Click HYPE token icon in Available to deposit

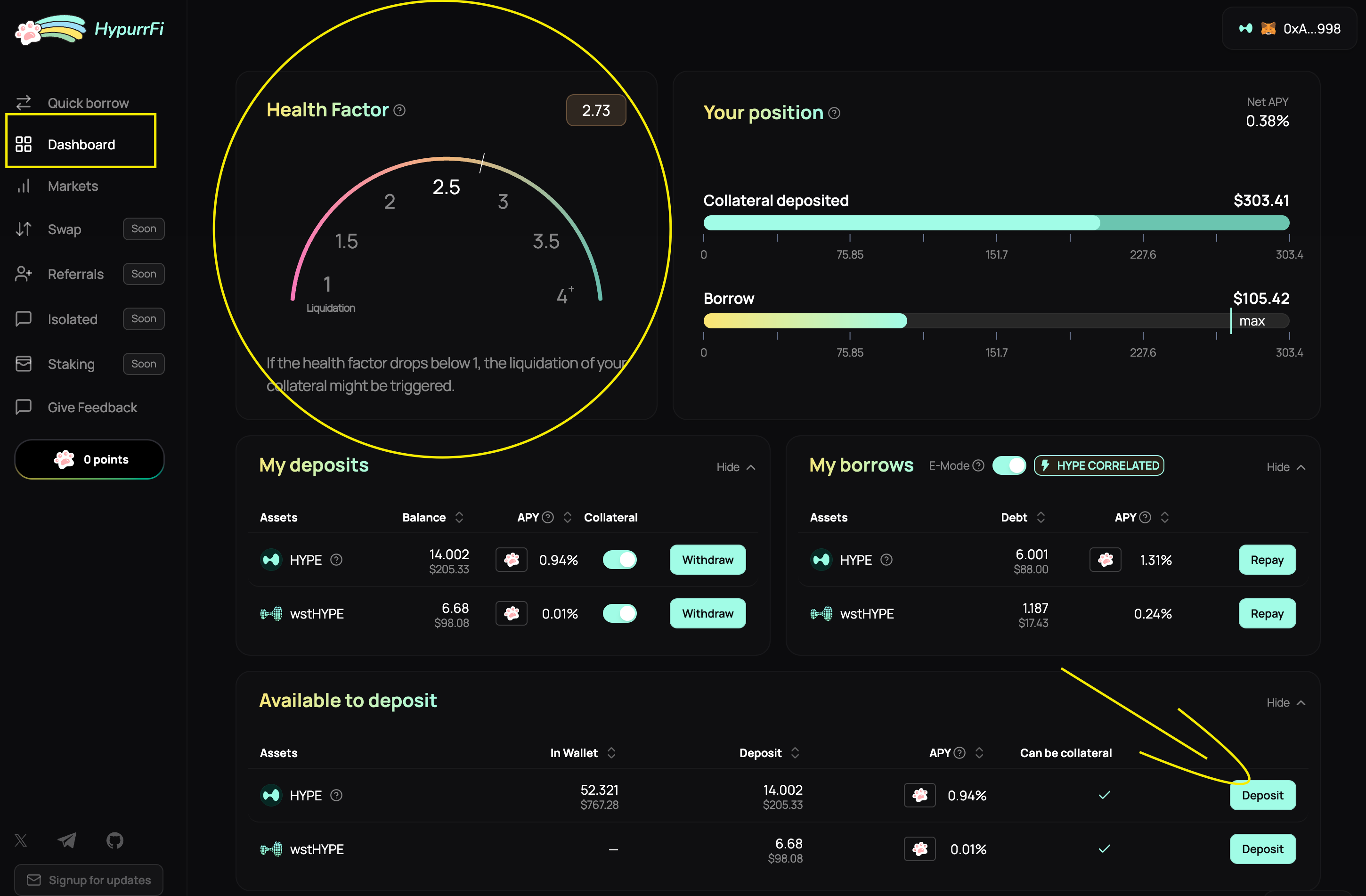pos(271,795)
